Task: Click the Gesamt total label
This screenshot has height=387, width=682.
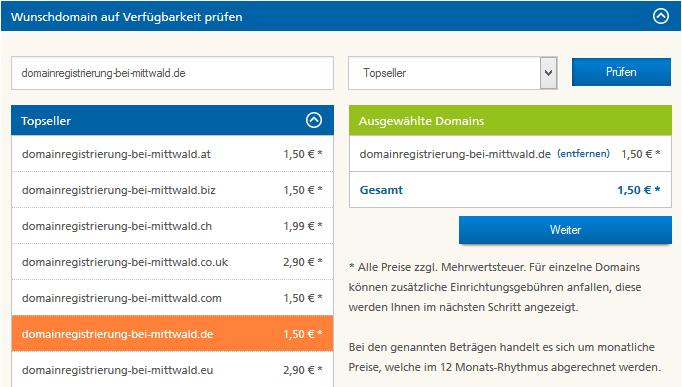Action: click(381, 190)
